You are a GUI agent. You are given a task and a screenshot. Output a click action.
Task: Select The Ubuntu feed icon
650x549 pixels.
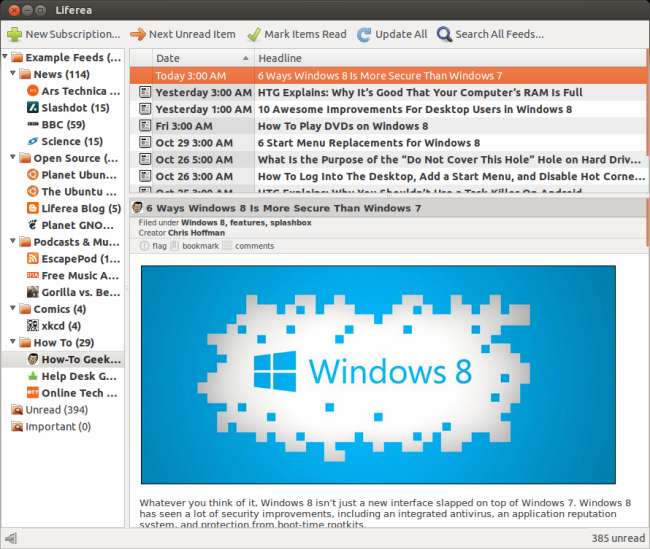[x=32, y=192]
